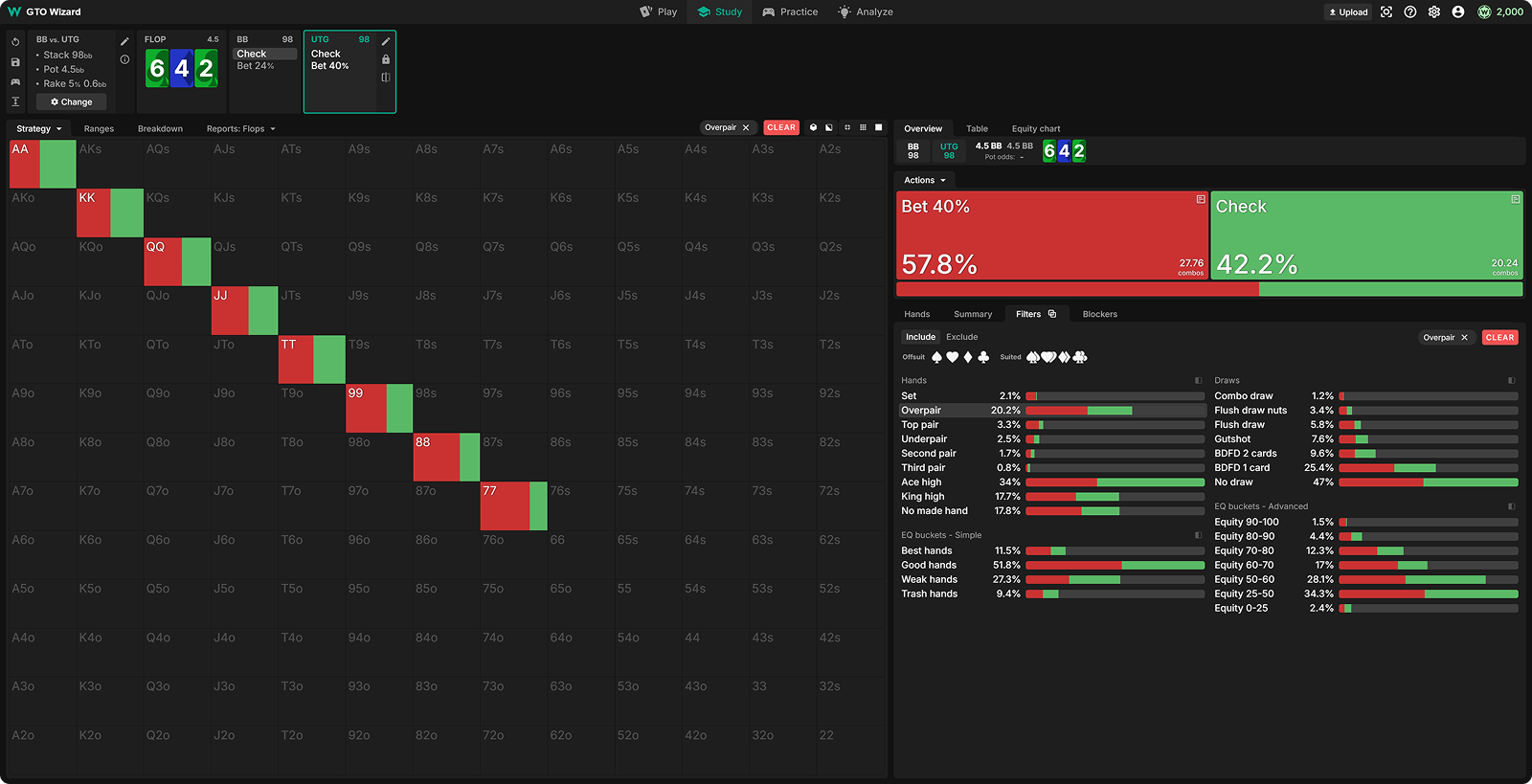
Task: Toggle the Include filter mode
Action: click(x=920, y=337)
